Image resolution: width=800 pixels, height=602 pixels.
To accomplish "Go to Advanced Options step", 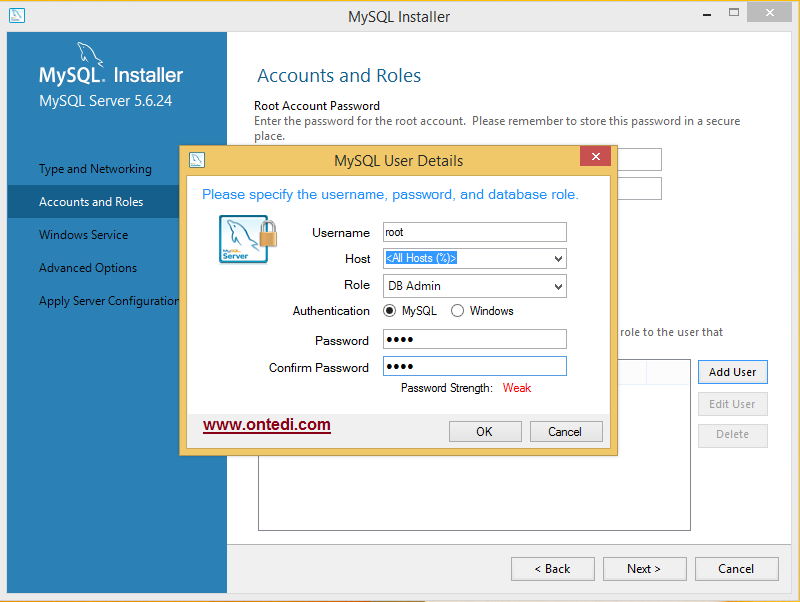I will pyautogui.click(x=88, y=268).
